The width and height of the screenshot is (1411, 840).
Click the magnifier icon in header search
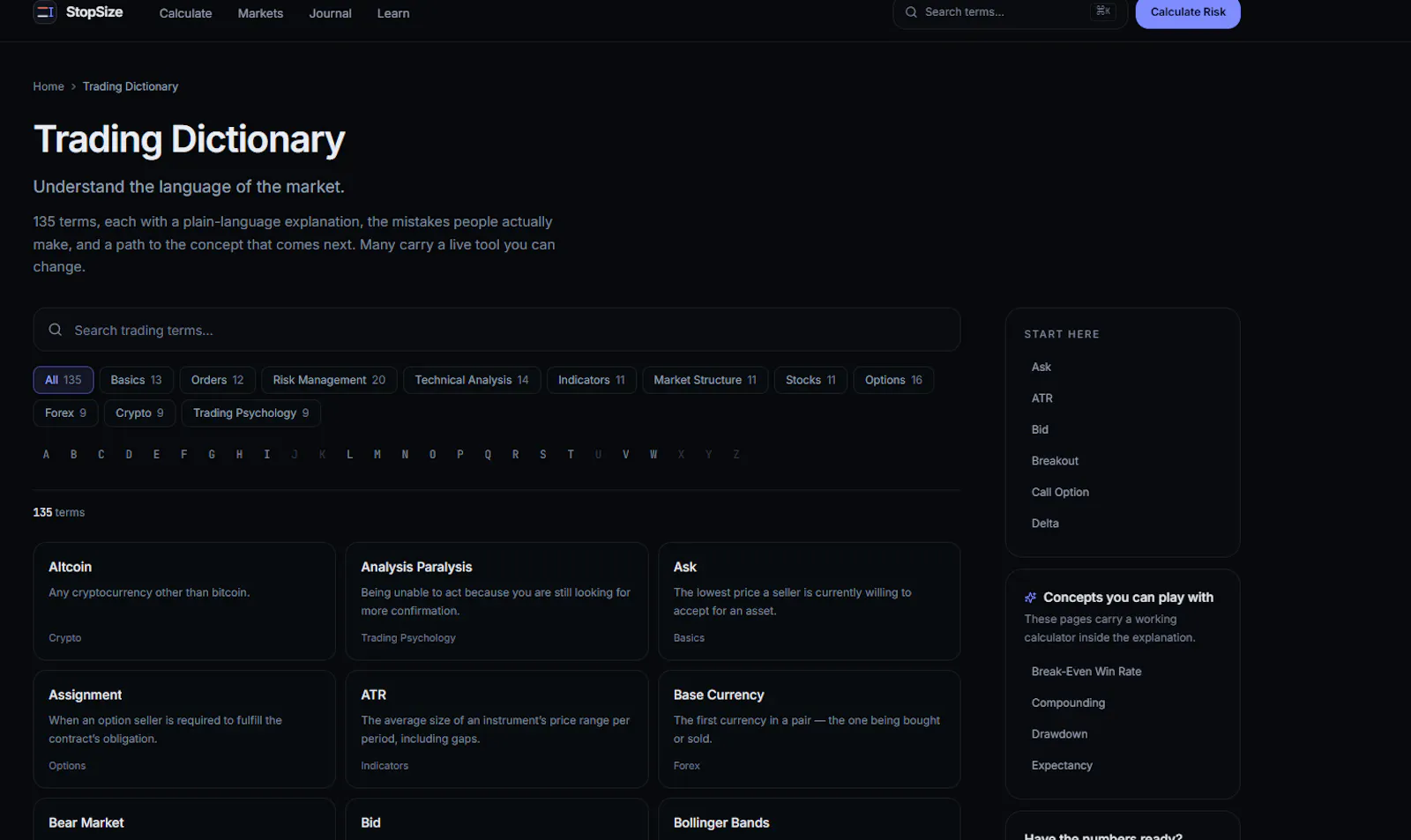911,12
